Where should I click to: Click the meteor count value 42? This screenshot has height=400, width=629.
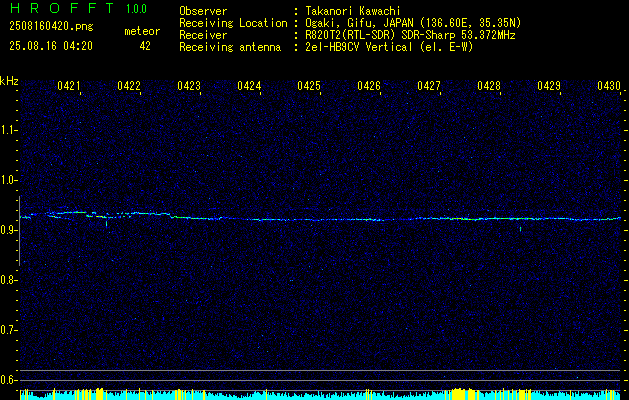coord(145,46)
